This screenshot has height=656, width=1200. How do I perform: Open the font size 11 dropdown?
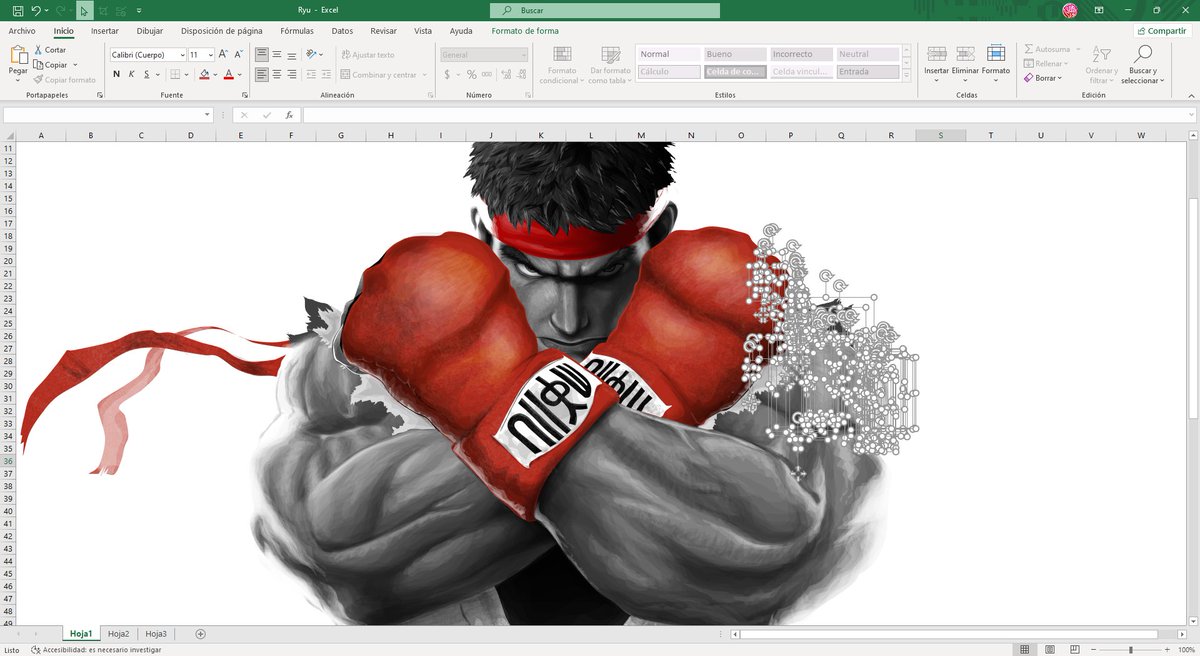210,55
